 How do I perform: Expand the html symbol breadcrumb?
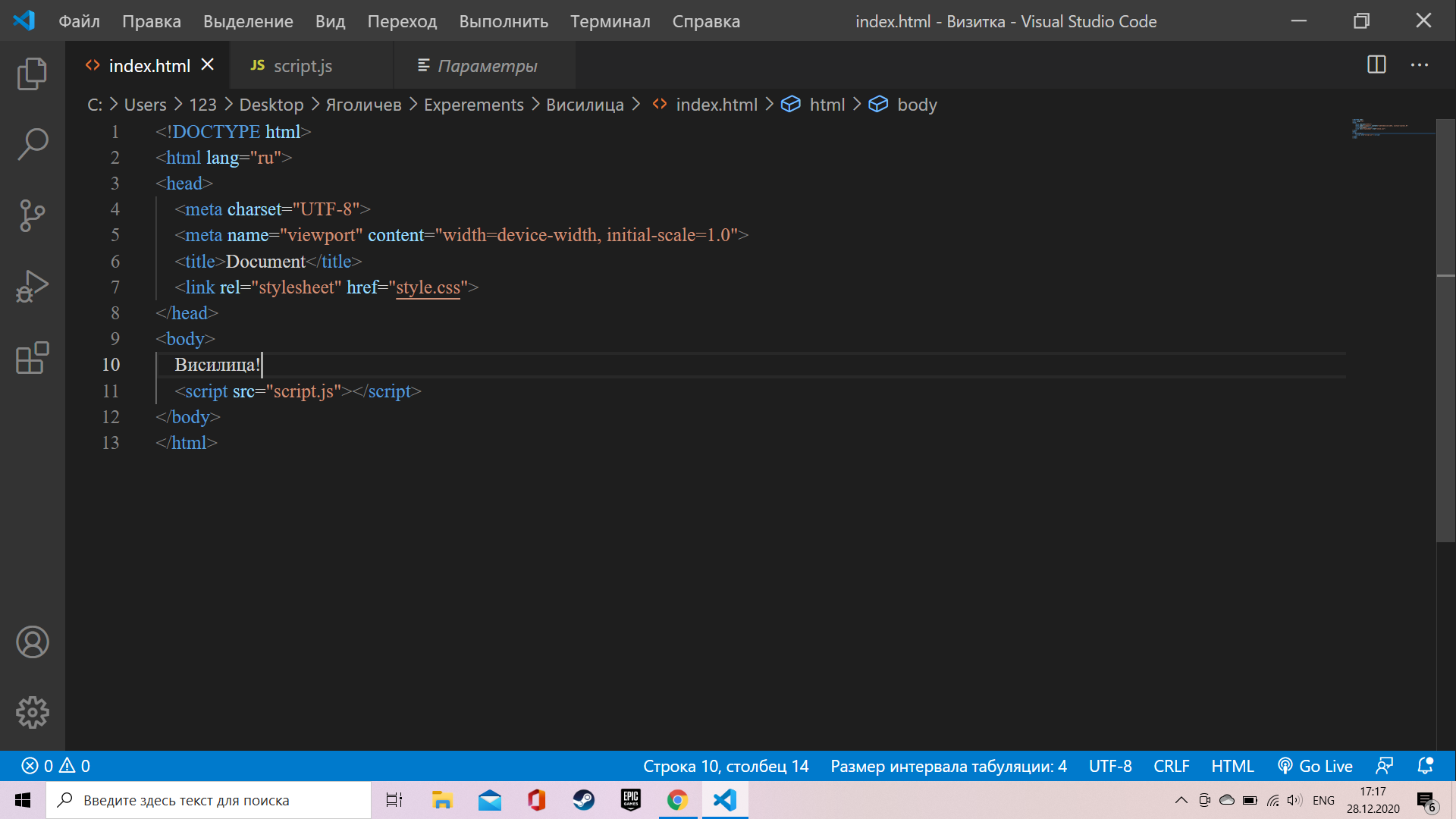(x=813, y=105)
